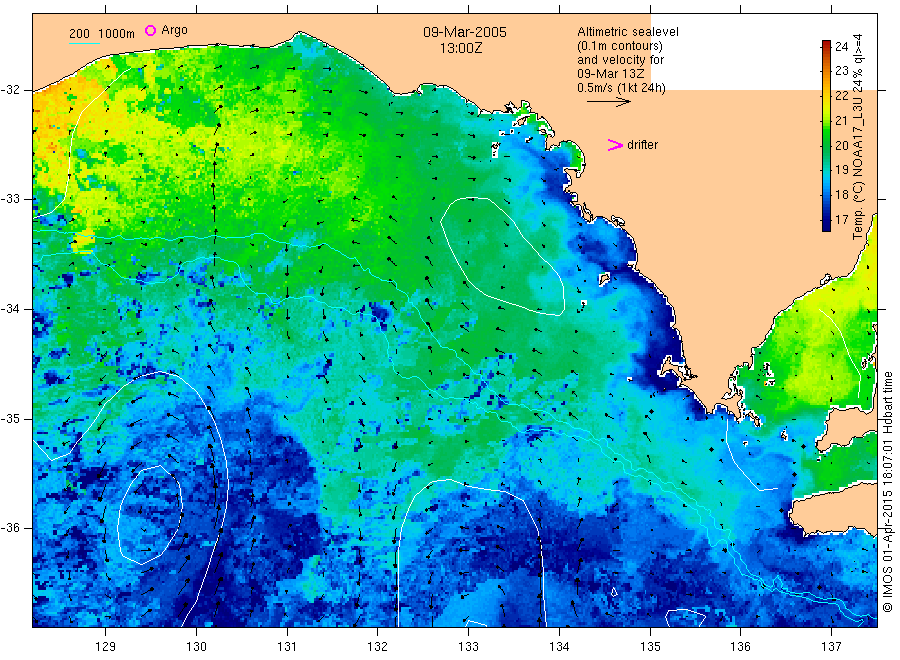
Task: Click color bar value 22
Action: point(841,95)
